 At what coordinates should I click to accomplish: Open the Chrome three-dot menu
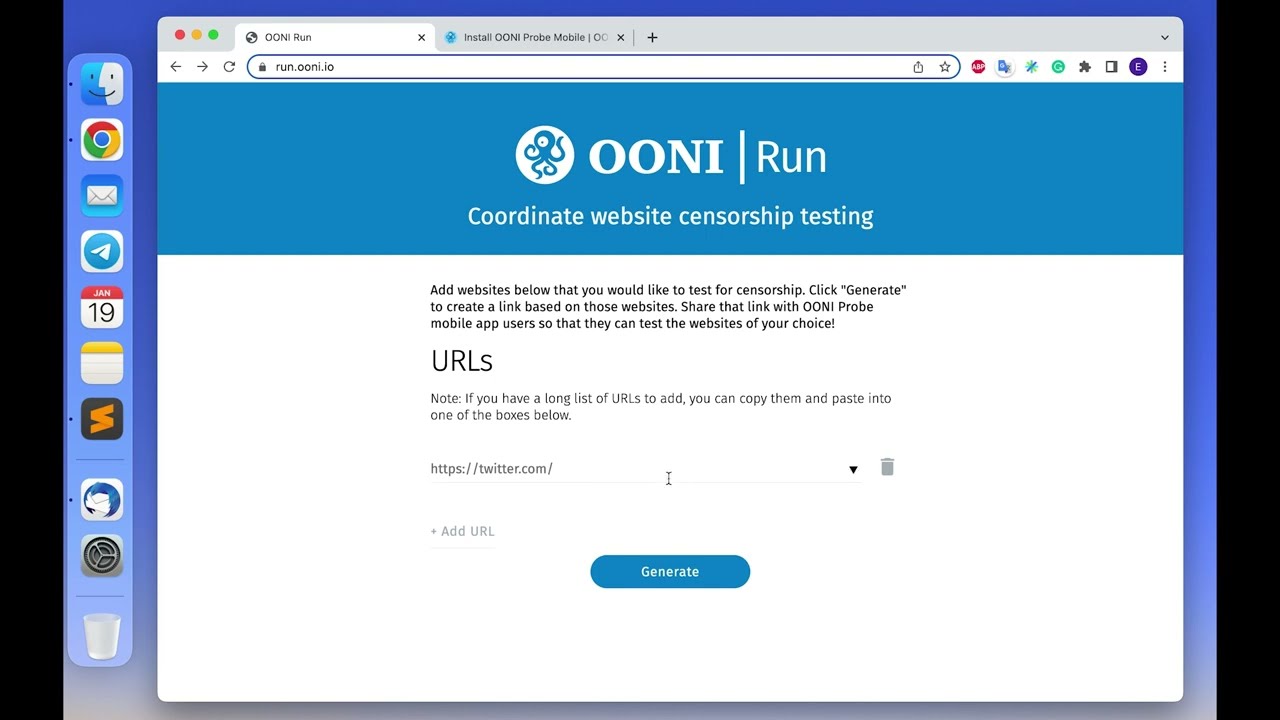click(1164, 67)
